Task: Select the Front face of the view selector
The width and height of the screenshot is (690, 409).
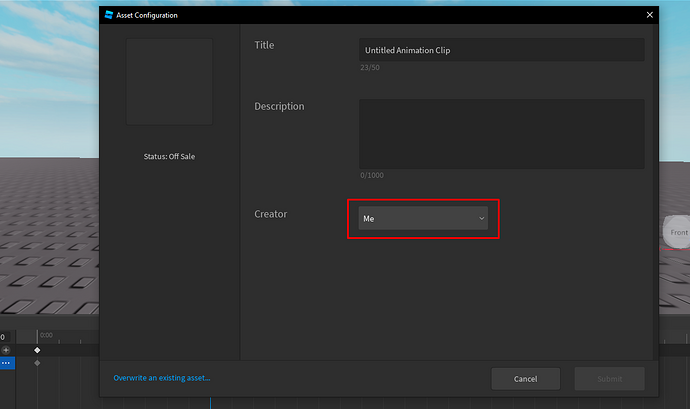Action: pyautogui.click(x=678, y=232)
